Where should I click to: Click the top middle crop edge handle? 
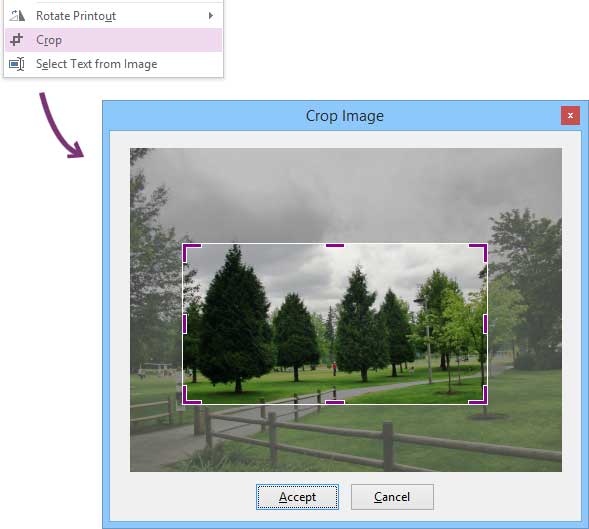pyautogui.click(x=335, y=245)
